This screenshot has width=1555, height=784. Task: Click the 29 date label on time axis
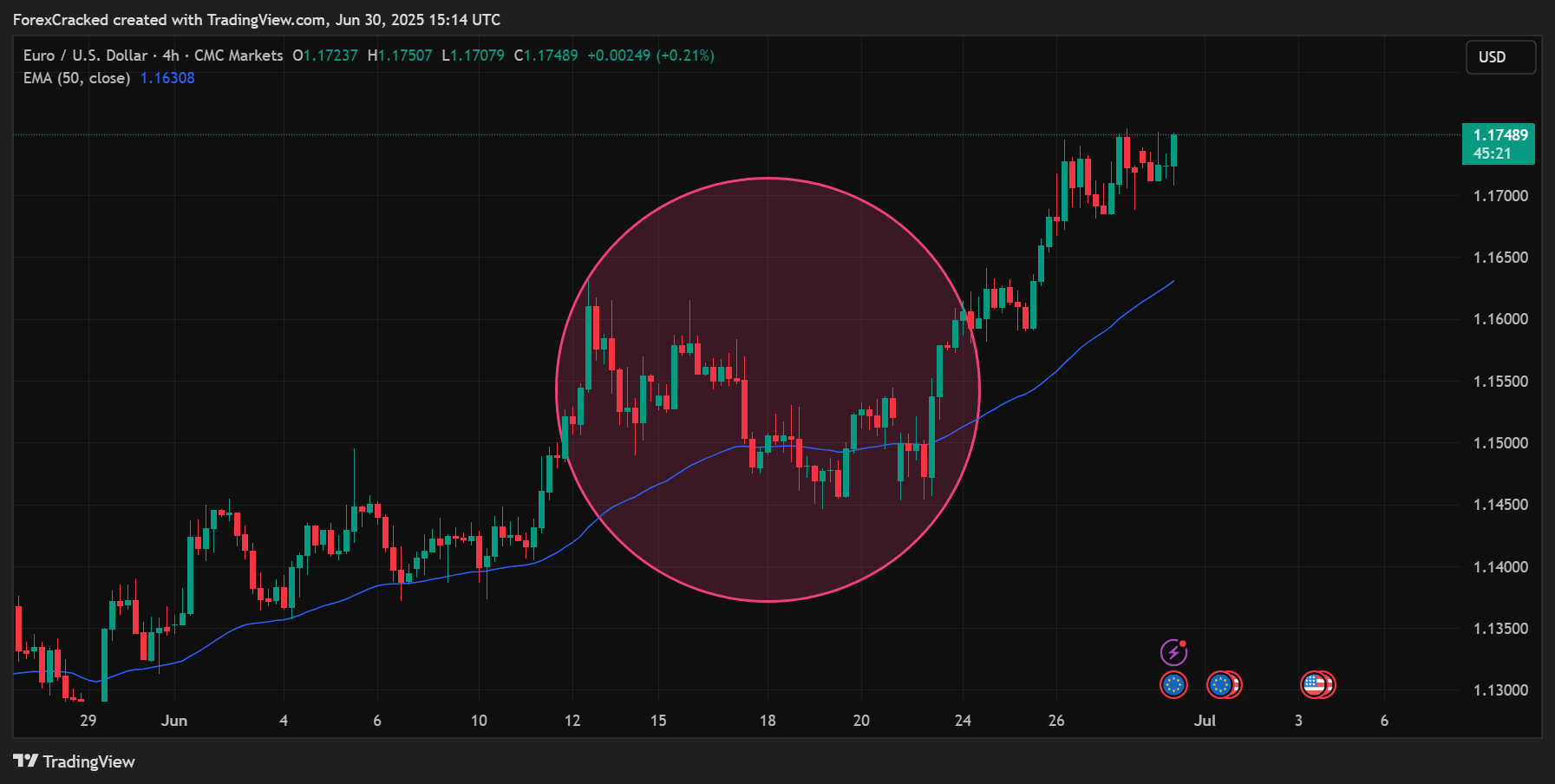pyautogui.click(x=88, y=721)
